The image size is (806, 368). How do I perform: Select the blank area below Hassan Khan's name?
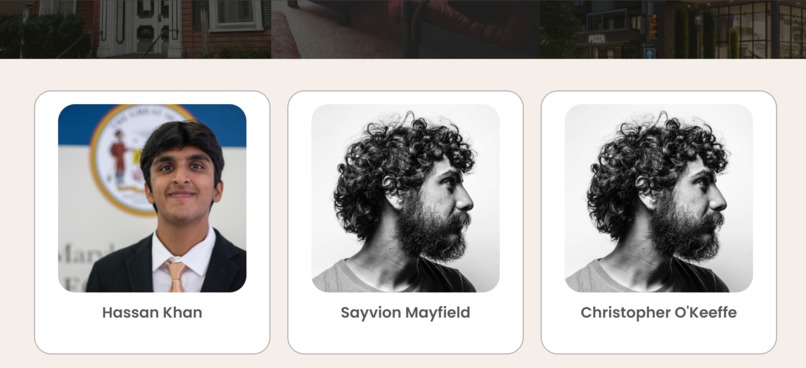152,337
